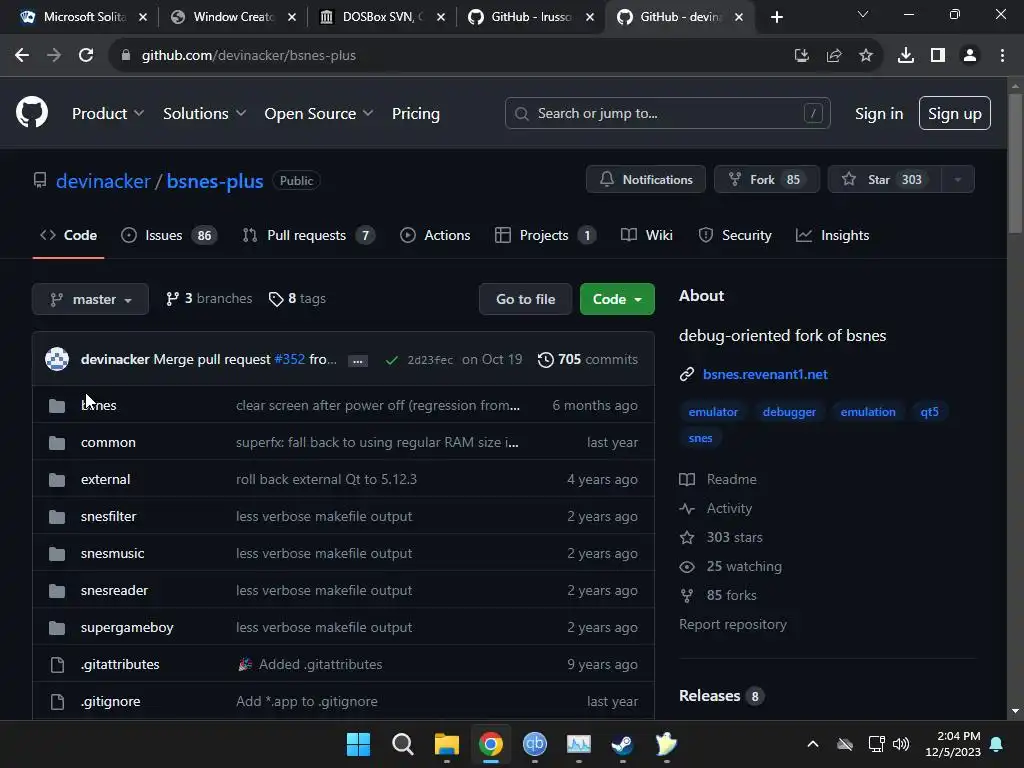Switch to Microsoft Solitaire browser tab

[82, 17]
